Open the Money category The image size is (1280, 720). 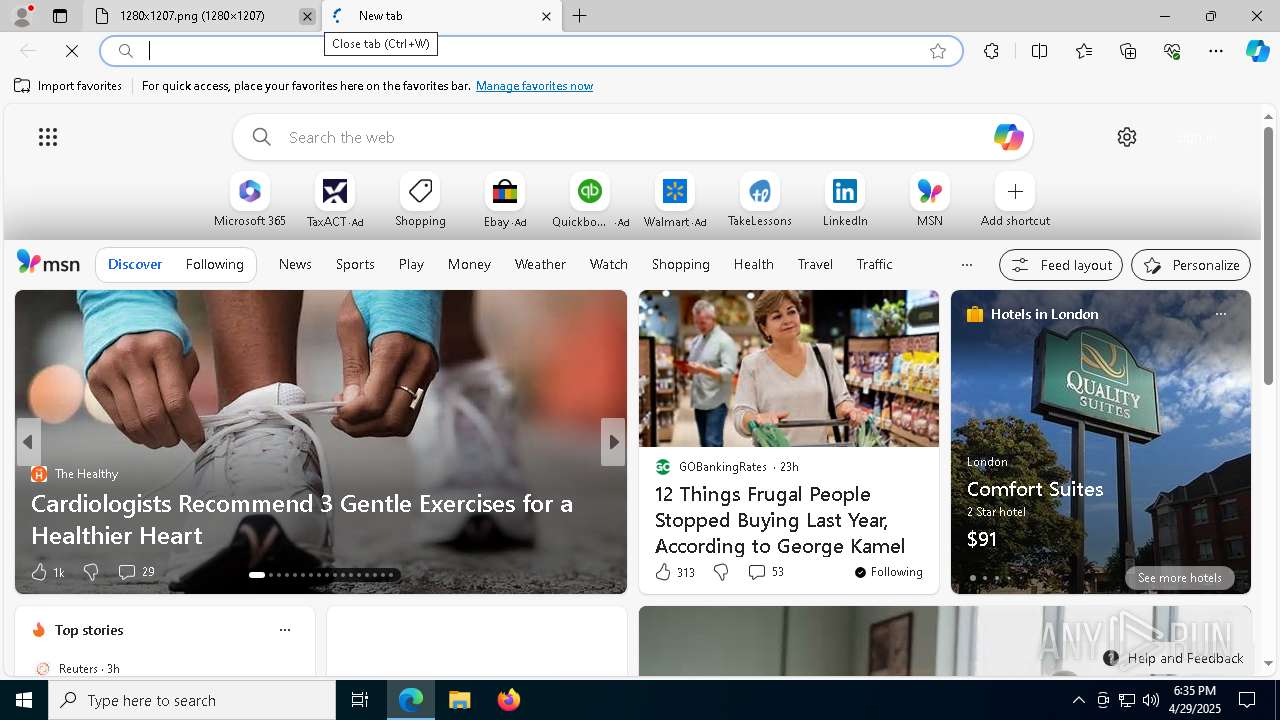(x=469, y=264)
